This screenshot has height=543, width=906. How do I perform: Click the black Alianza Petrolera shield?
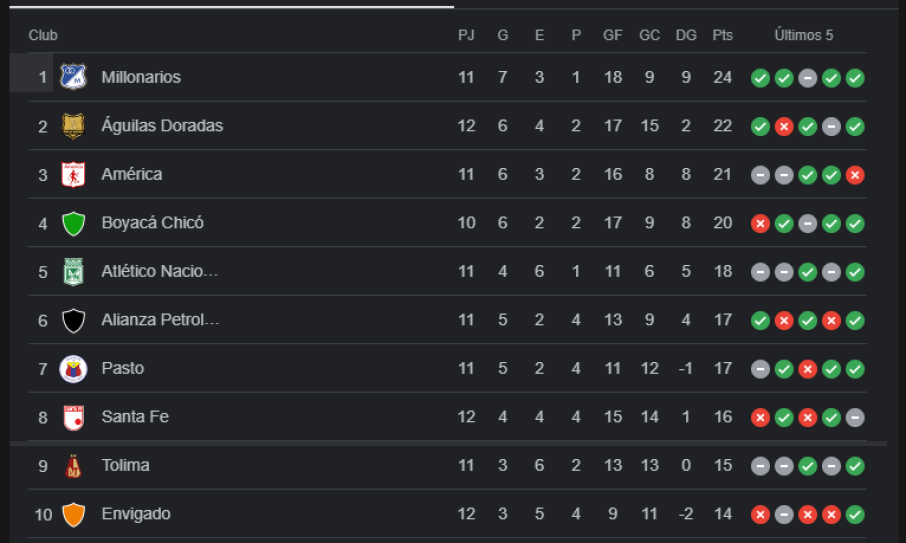(x=73, y=320)
